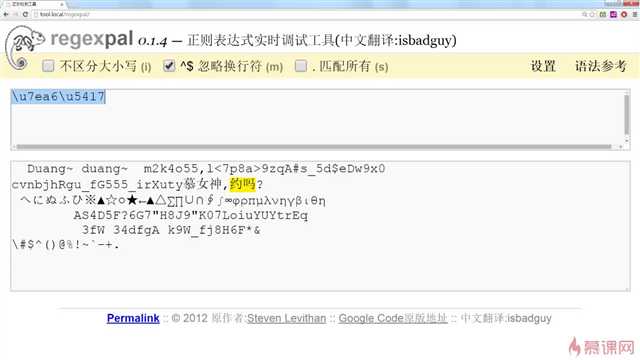The image size is (640, 360).
Task: Click the address bar showing tool.local
Action: click(306, 14)
